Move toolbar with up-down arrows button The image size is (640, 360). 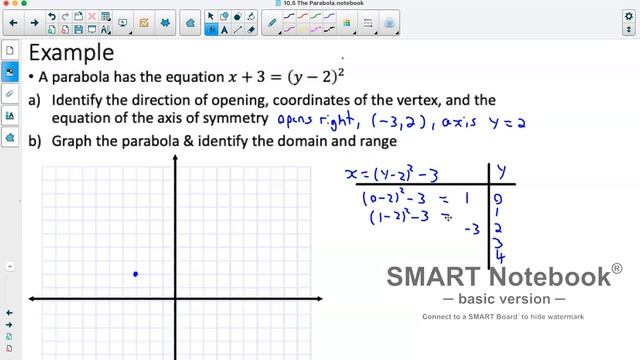(x=629, y=29)
